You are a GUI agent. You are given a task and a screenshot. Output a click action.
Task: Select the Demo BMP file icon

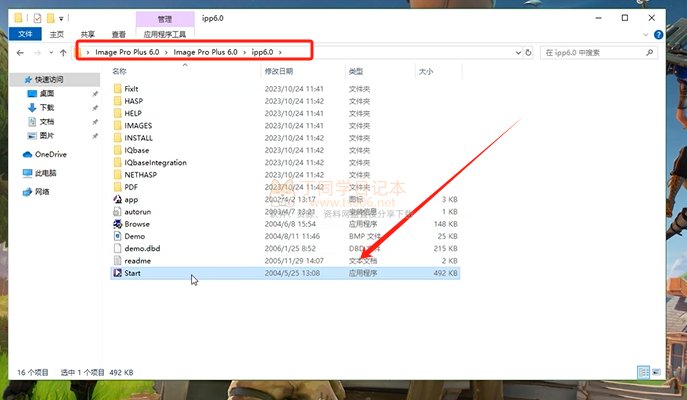(x=117, y=236)
